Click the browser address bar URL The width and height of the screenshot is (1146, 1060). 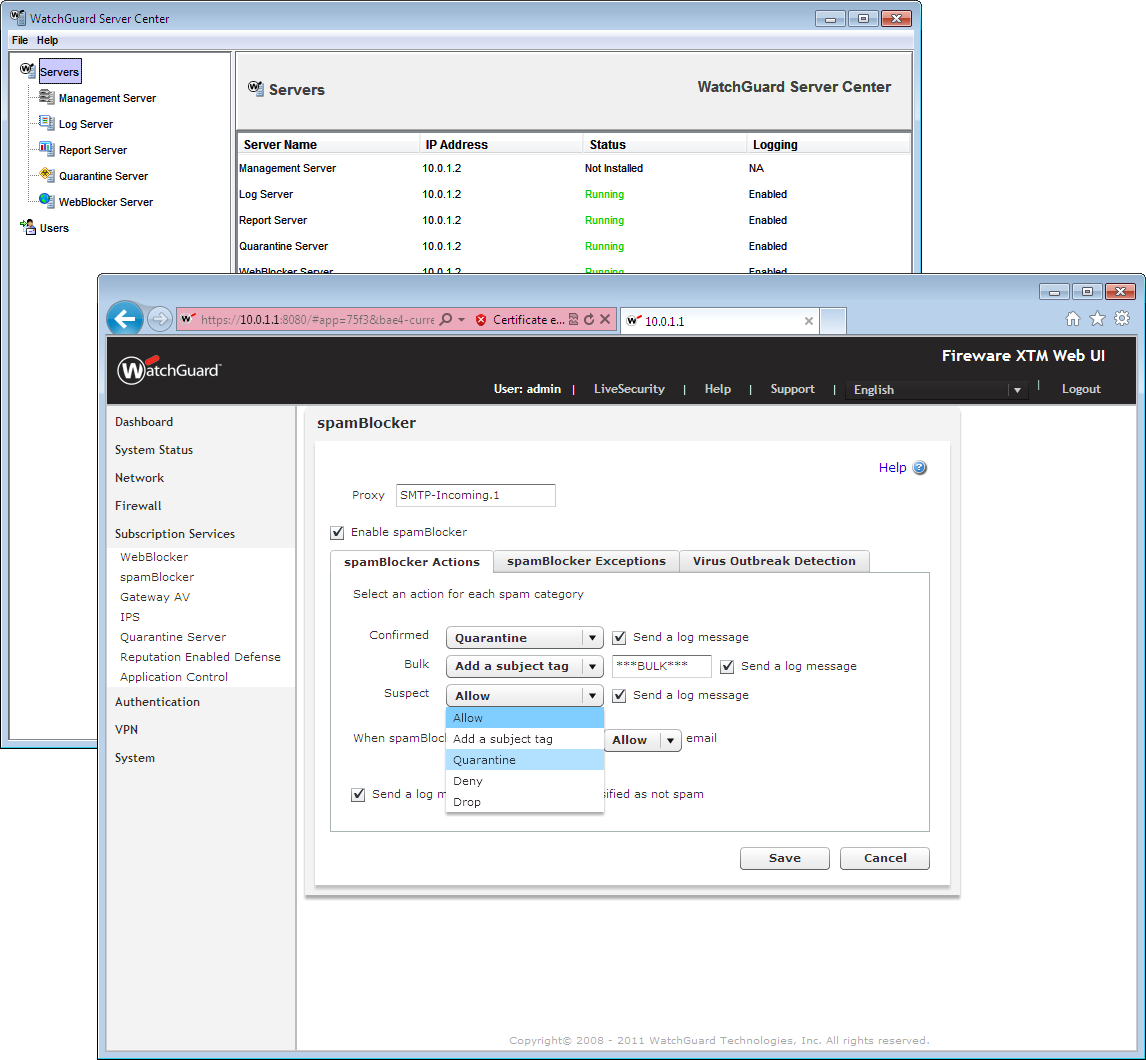[316, 319]
